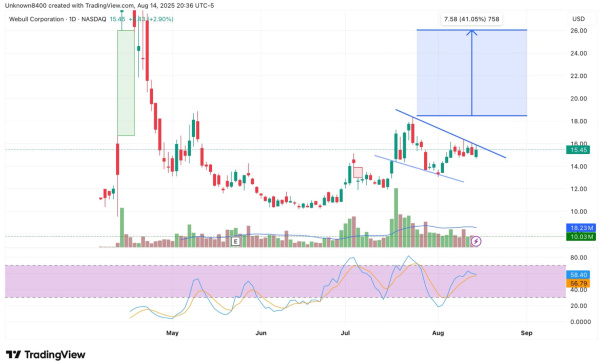Click the Webull Corporation symbol title
This screenshot has width=603, height=361.
click(x=58, y=19)
